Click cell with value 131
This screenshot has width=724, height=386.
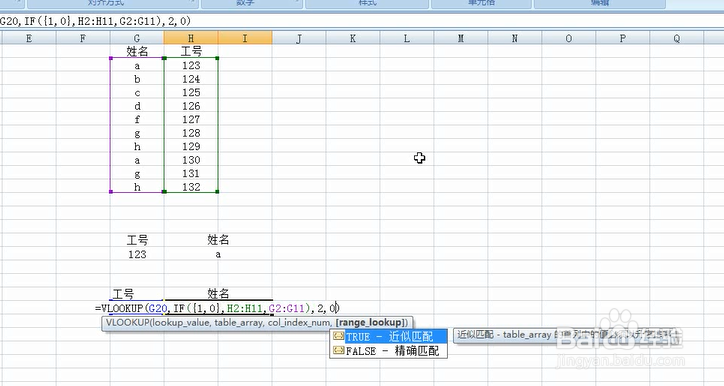pyautogui.click(x=191, y=173)
